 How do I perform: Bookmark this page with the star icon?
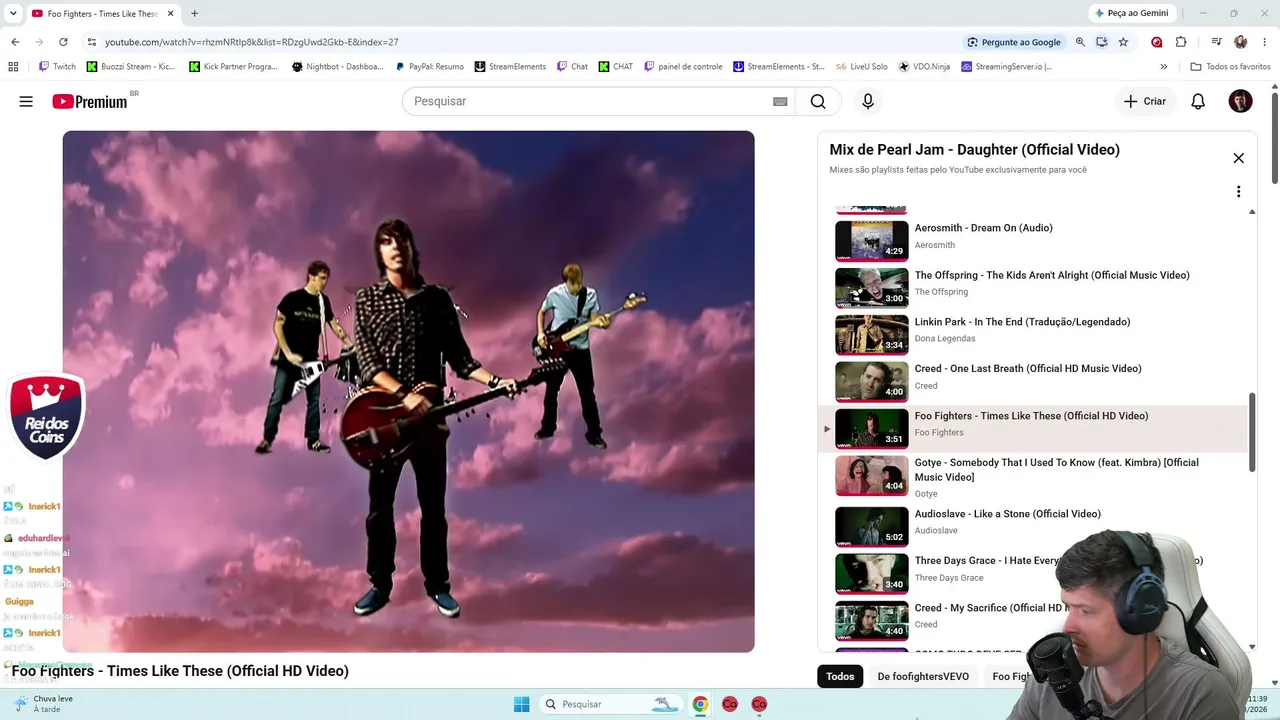(x=1123, y=42)
